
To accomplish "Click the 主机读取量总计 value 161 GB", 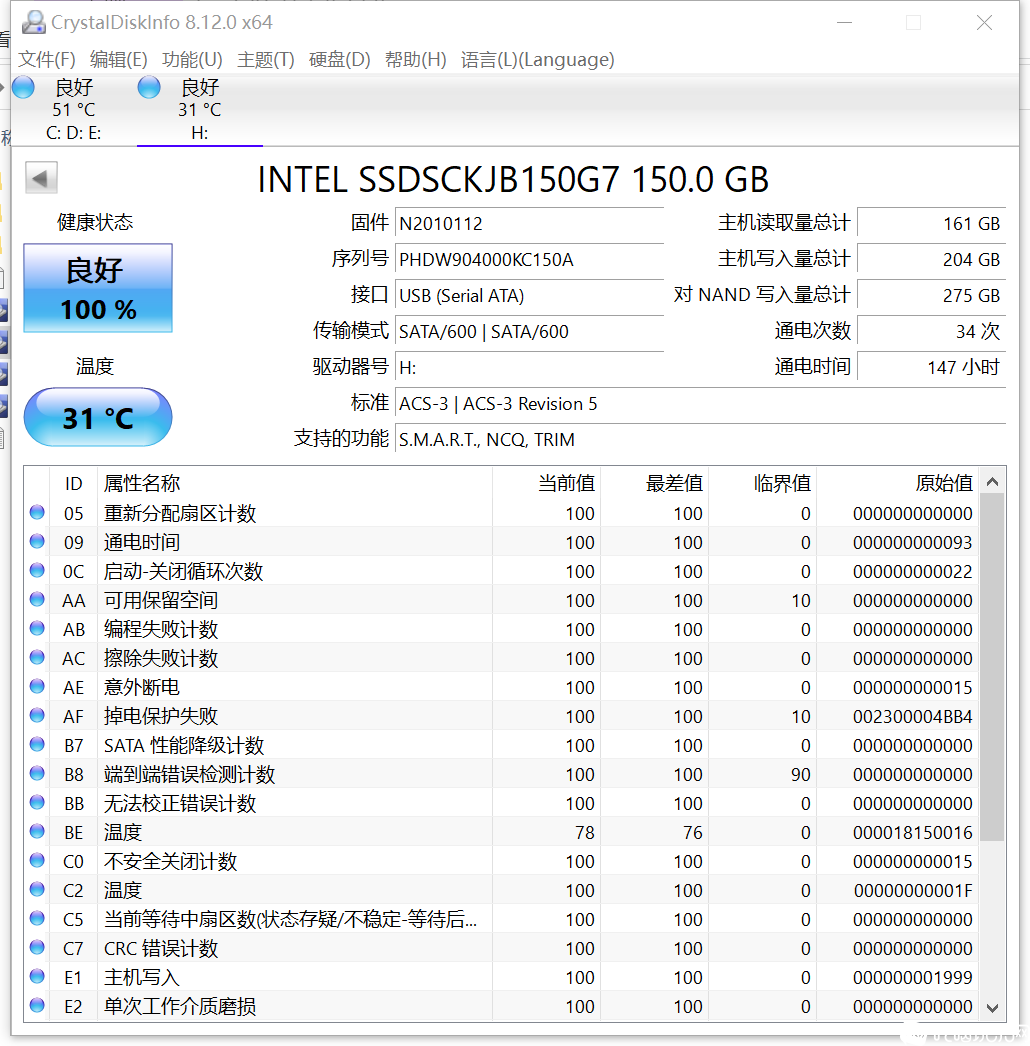I will click(932, 223).
